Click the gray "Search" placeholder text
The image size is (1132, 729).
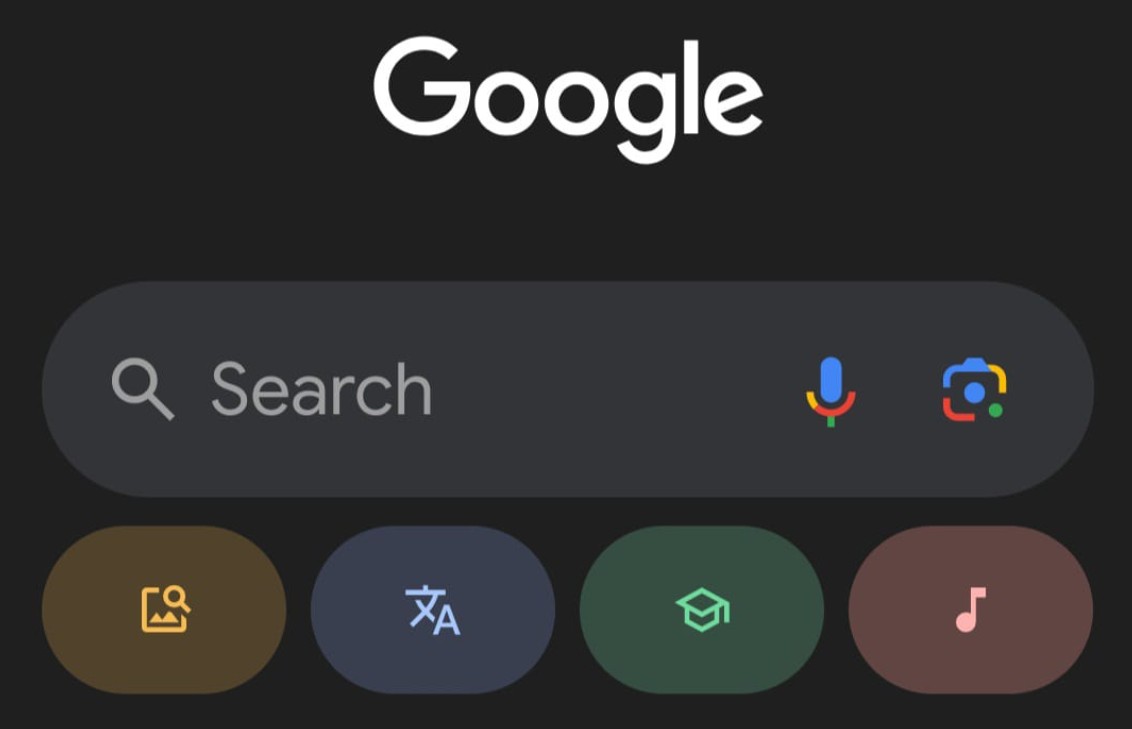click(x=322, y=390)
